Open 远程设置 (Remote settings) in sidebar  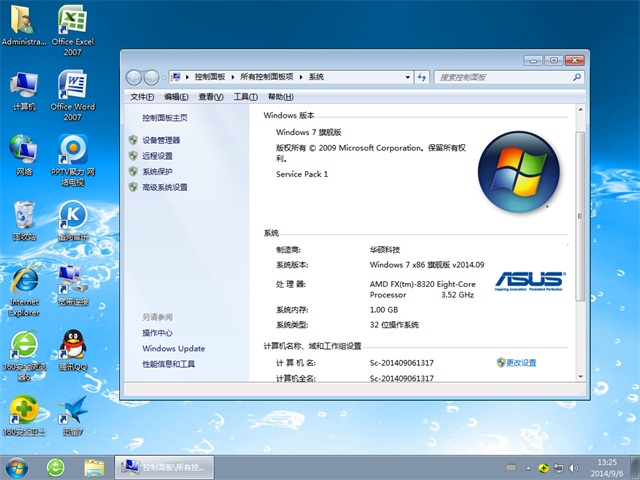point(157,156)
